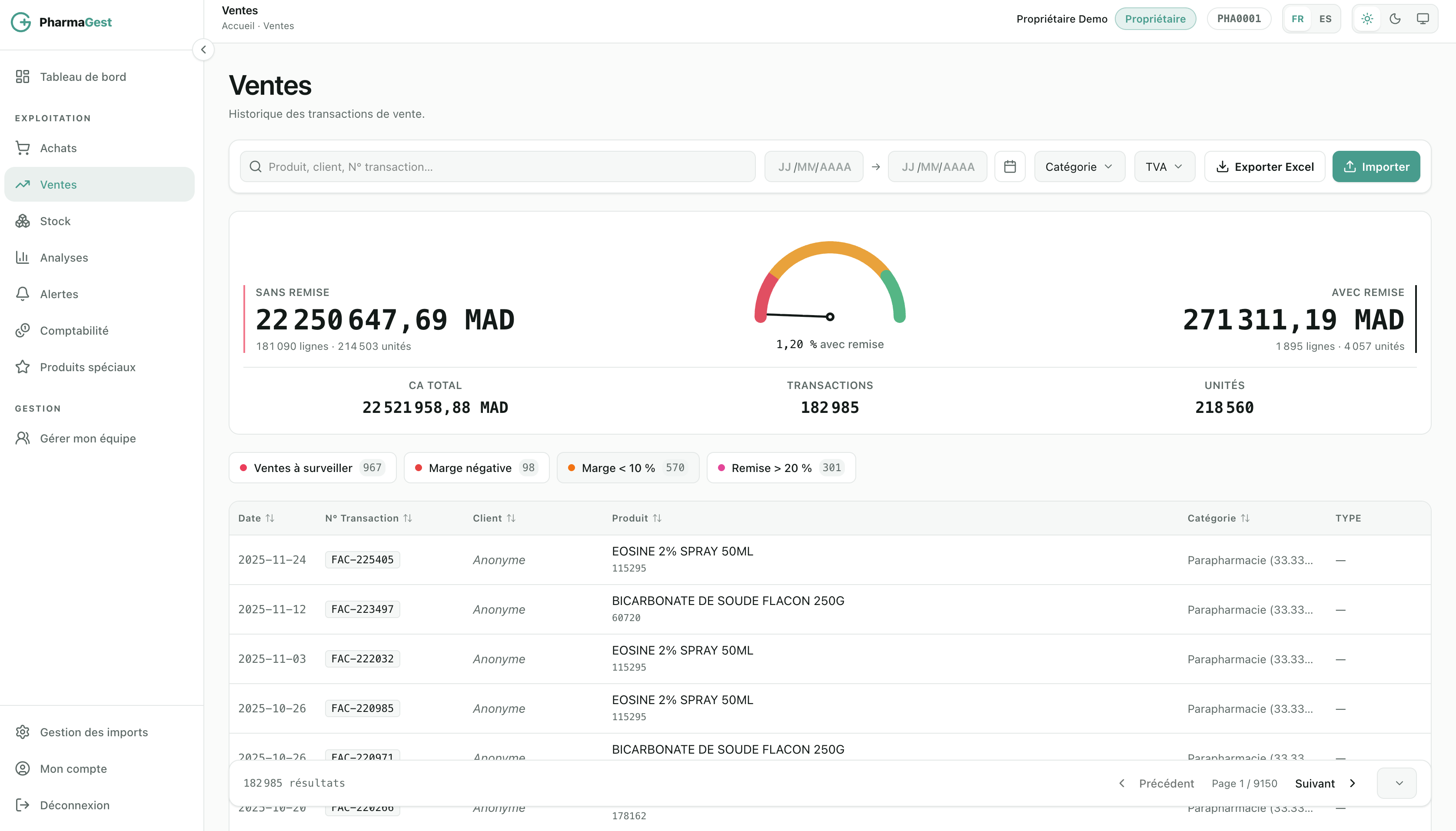Open the Analyses section
The width and height of the screenshot is (1456, 831).
pyautogui.click(x=99, y=257)
